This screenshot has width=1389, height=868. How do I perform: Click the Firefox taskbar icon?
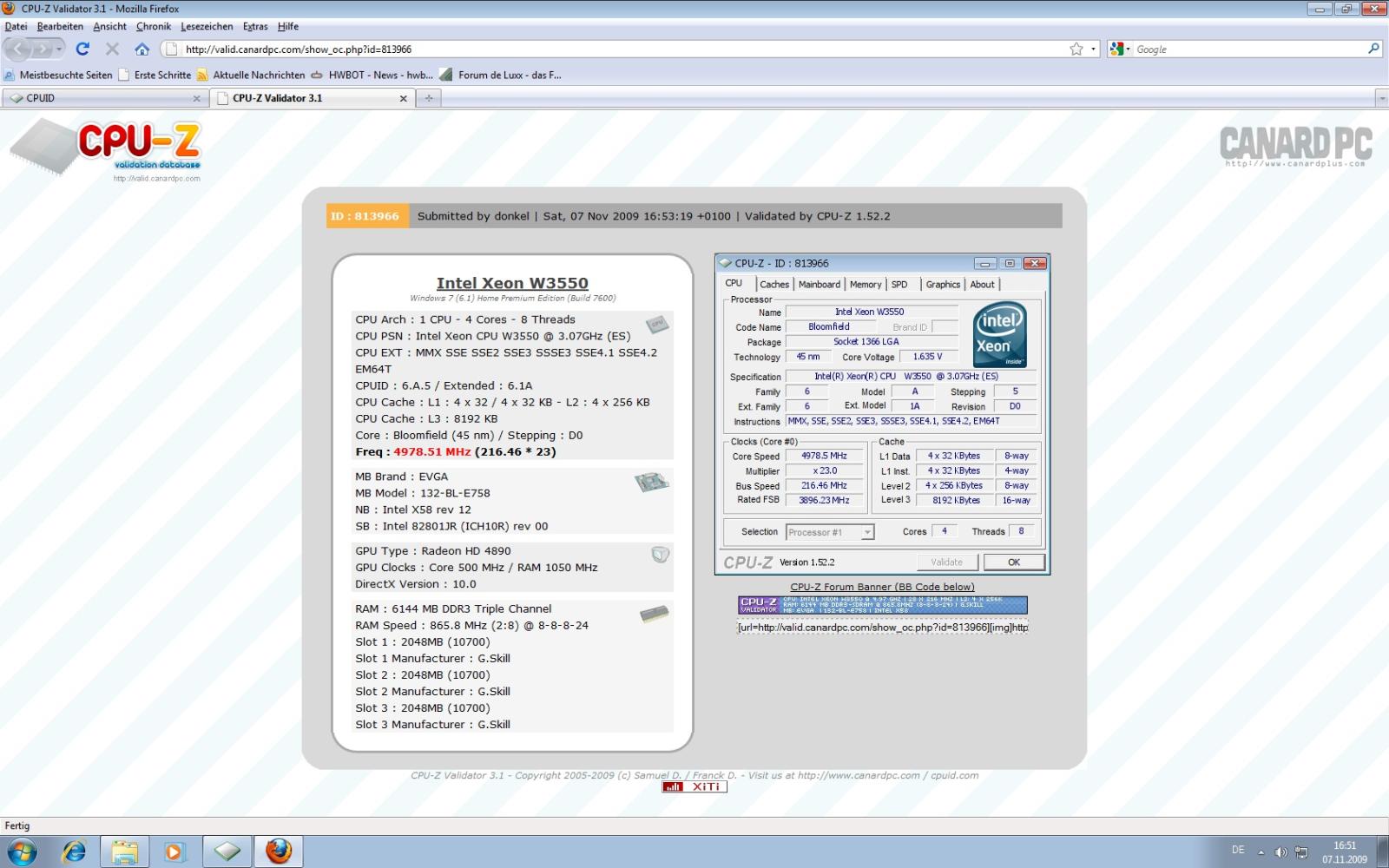[x=279, y=852]
